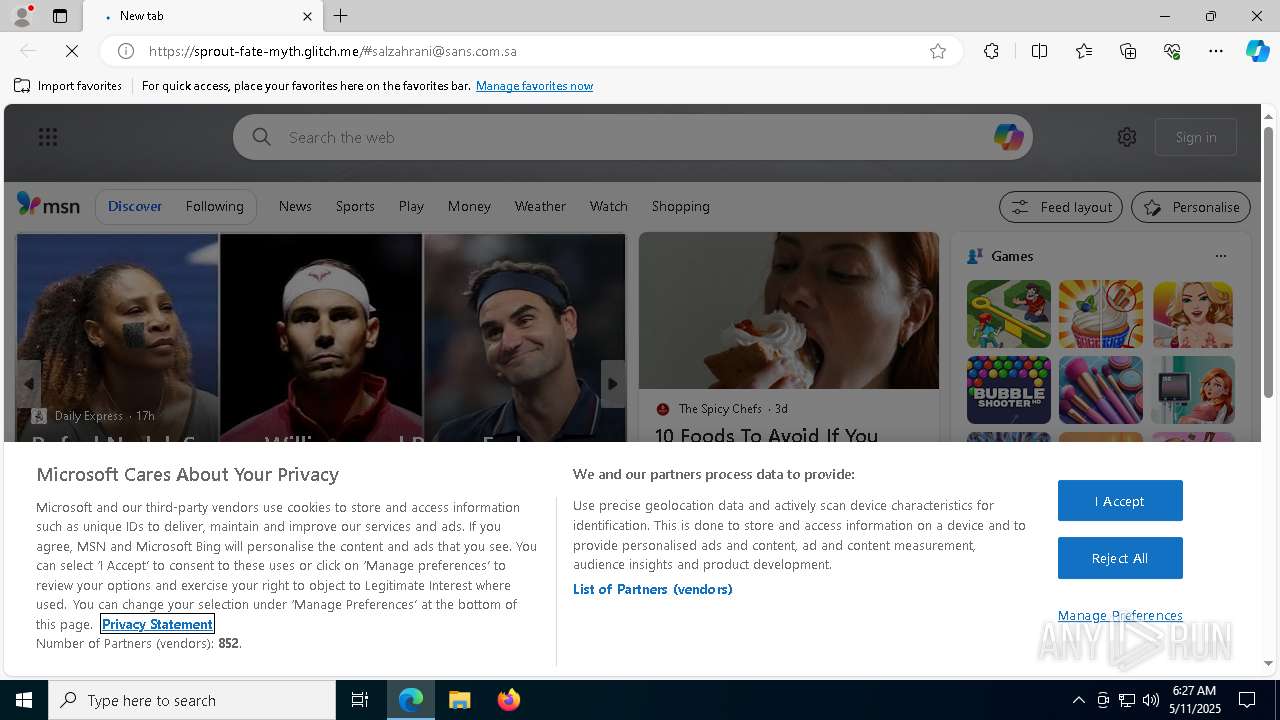Open the Extensions icon
1280x720 pixels.
991,51
